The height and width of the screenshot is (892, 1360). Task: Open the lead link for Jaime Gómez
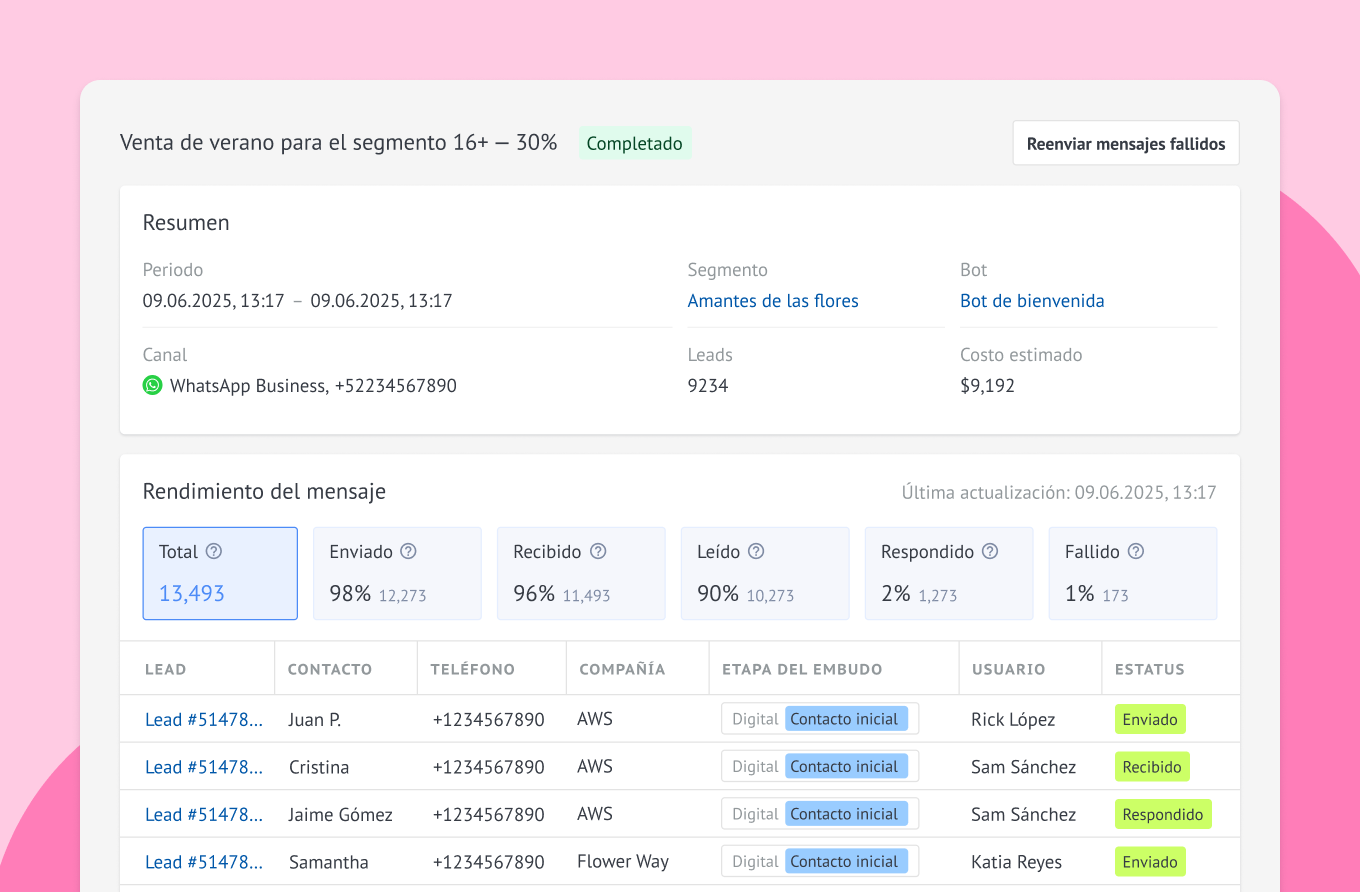204,815
